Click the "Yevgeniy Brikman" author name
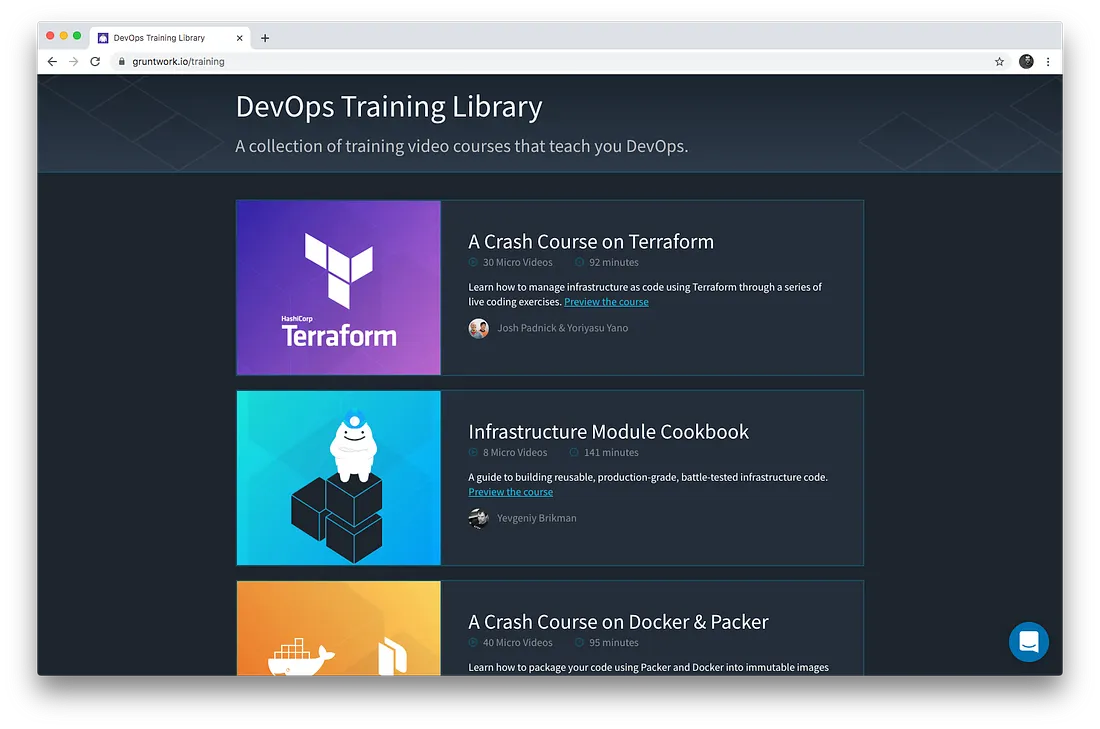 pyautogui.click(x=537, y=518)
